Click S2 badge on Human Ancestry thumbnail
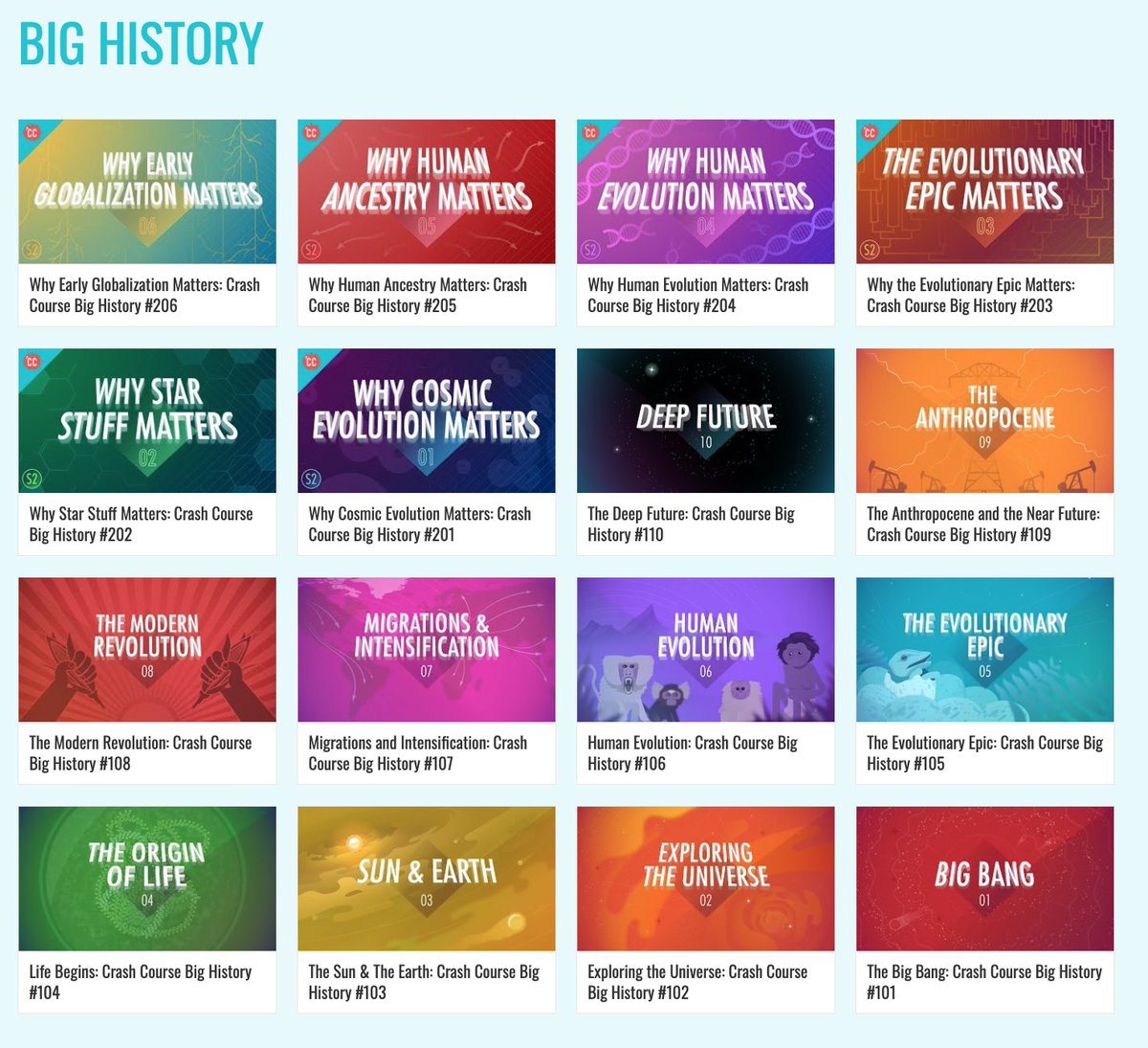This screenshot has width=1148, height=1048. coord(312,250)
